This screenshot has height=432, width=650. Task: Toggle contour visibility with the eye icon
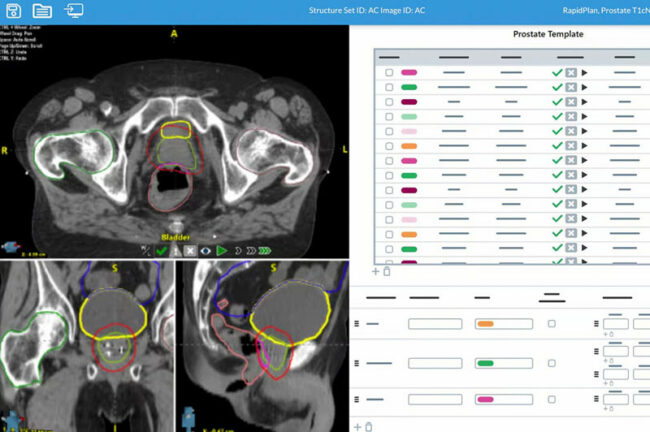tap(206, 251)
